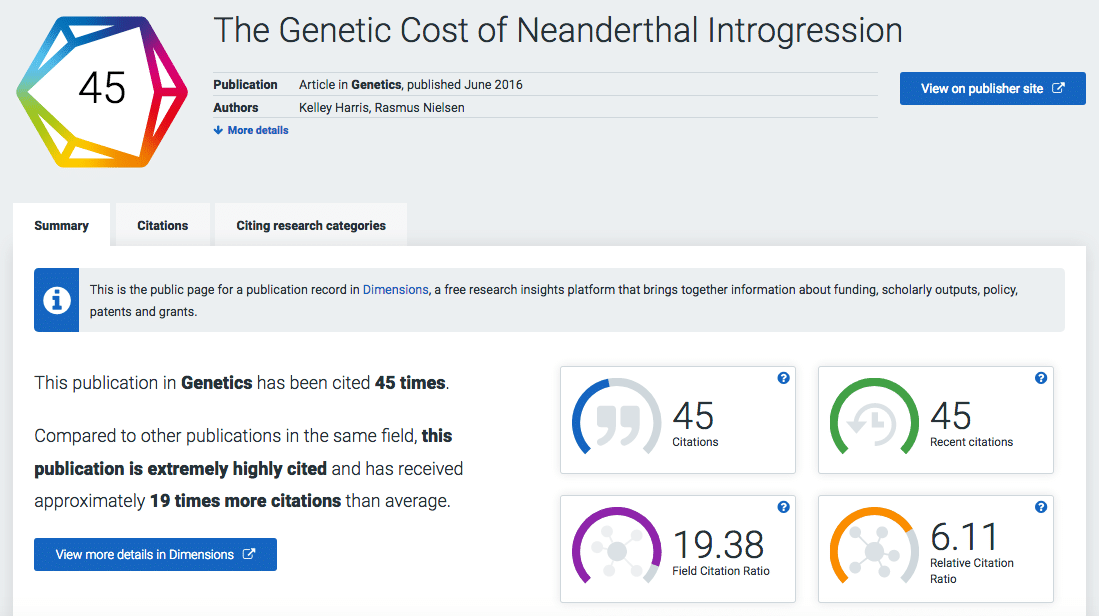This screenshot has height=616, width=1099.
Task: Open help icon on Relative Citation Ratio card
Action: pyautogui.click(x=1041, y=507)
